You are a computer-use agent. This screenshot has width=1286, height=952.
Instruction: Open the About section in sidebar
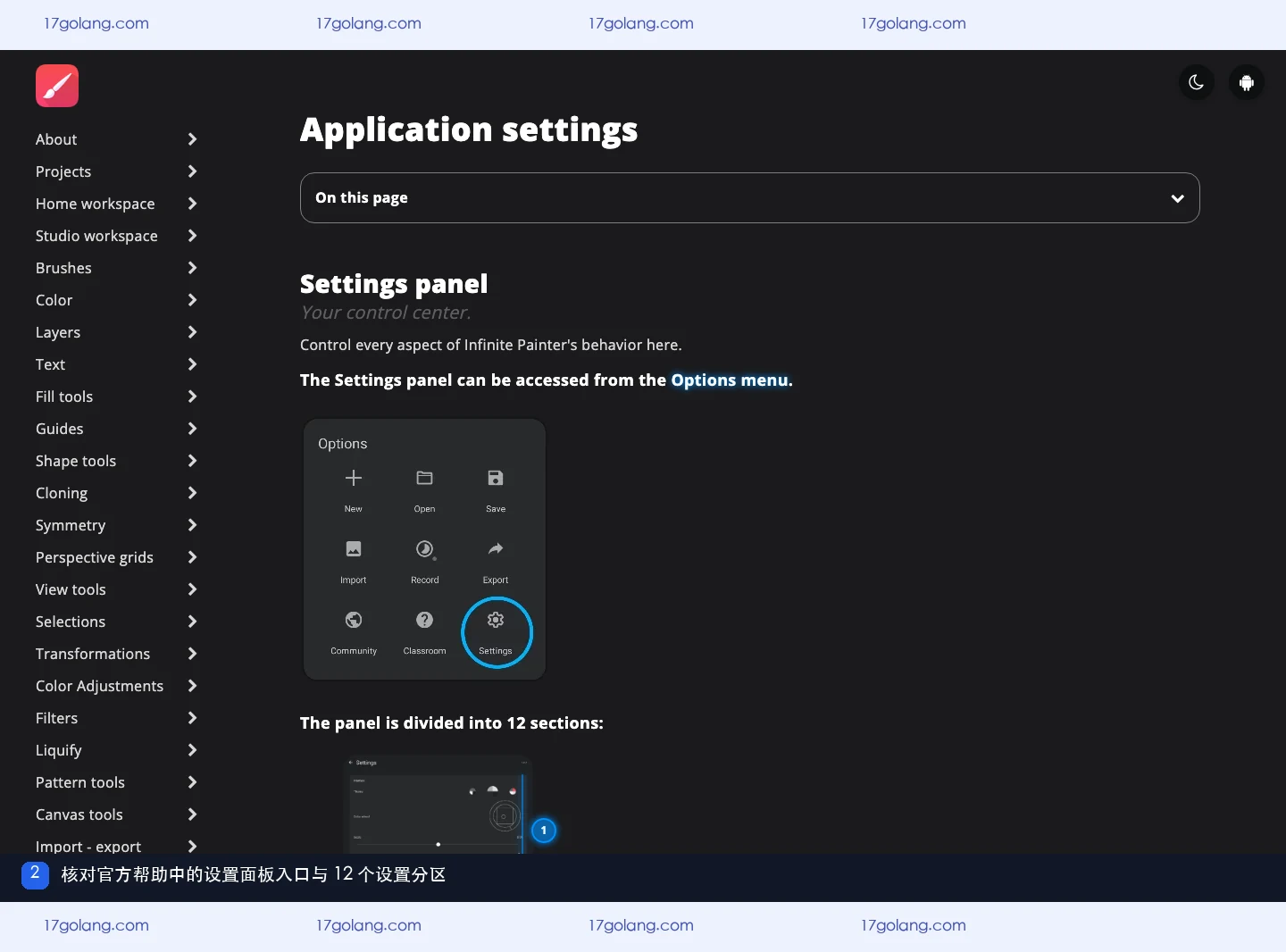56,139
